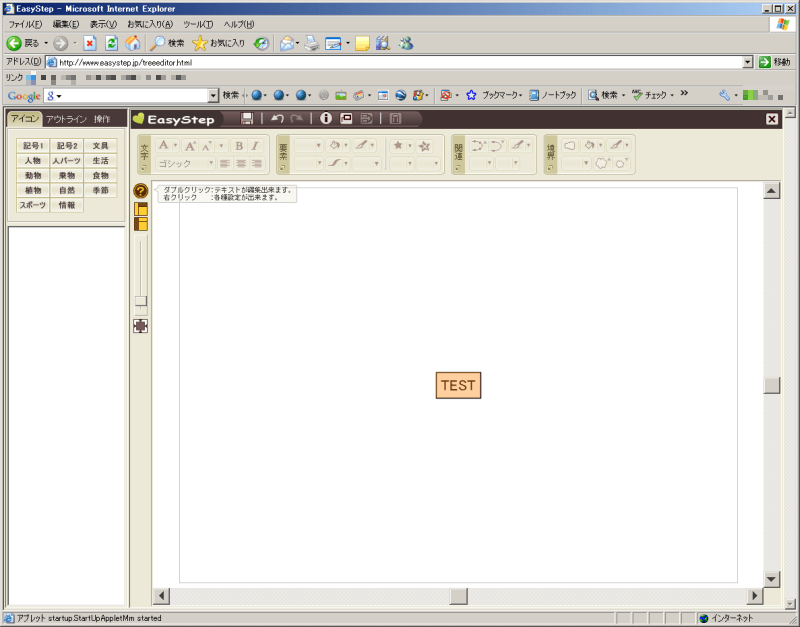Open the ファイル(F) menu
This screenshot has height=627, width=800.
pyautogui.click(x=25, y=24)
